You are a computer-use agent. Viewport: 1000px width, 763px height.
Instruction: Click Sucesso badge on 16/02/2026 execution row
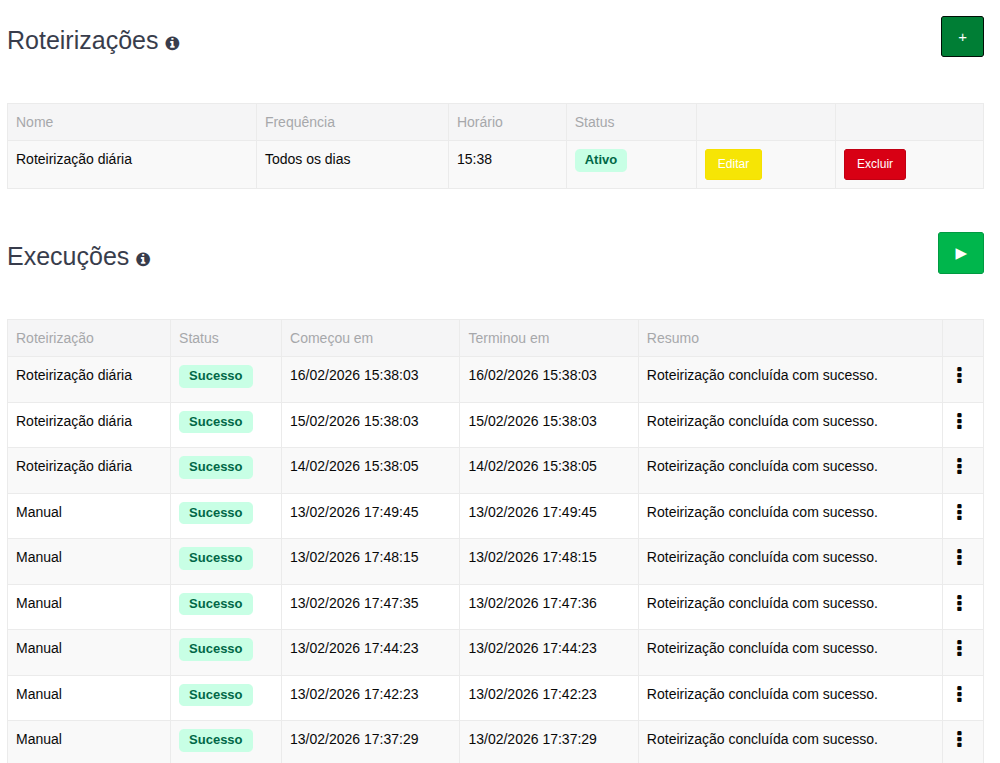click(215, 376)
